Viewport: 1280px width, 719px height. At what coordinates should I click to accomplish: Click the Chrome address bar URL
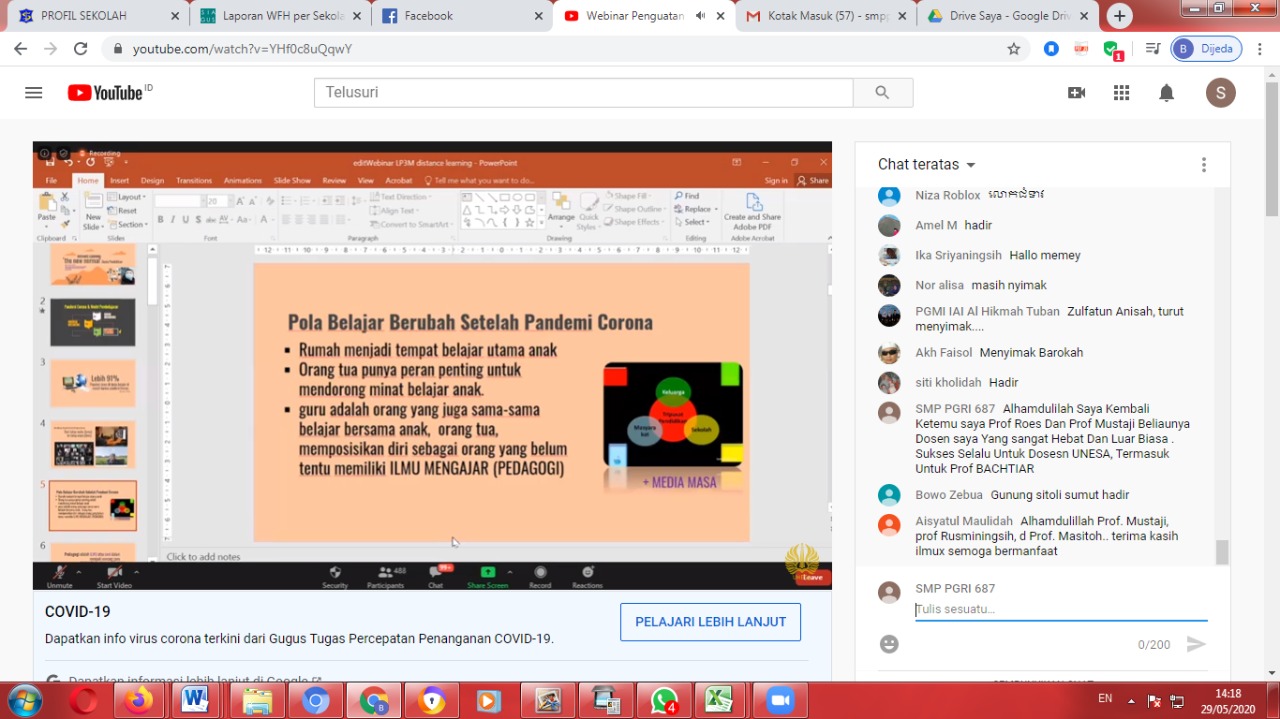click(242, 49)
